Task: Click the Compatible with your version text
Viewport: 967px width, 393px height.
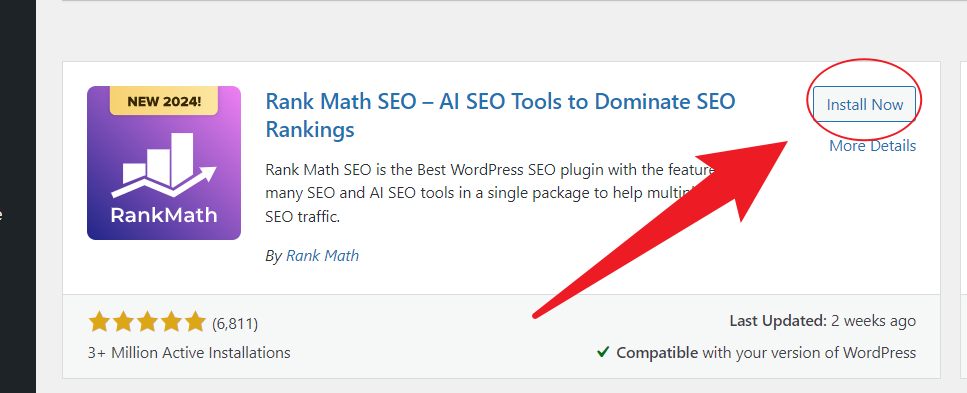Action: pyautogui.click(x=766, y=353)
